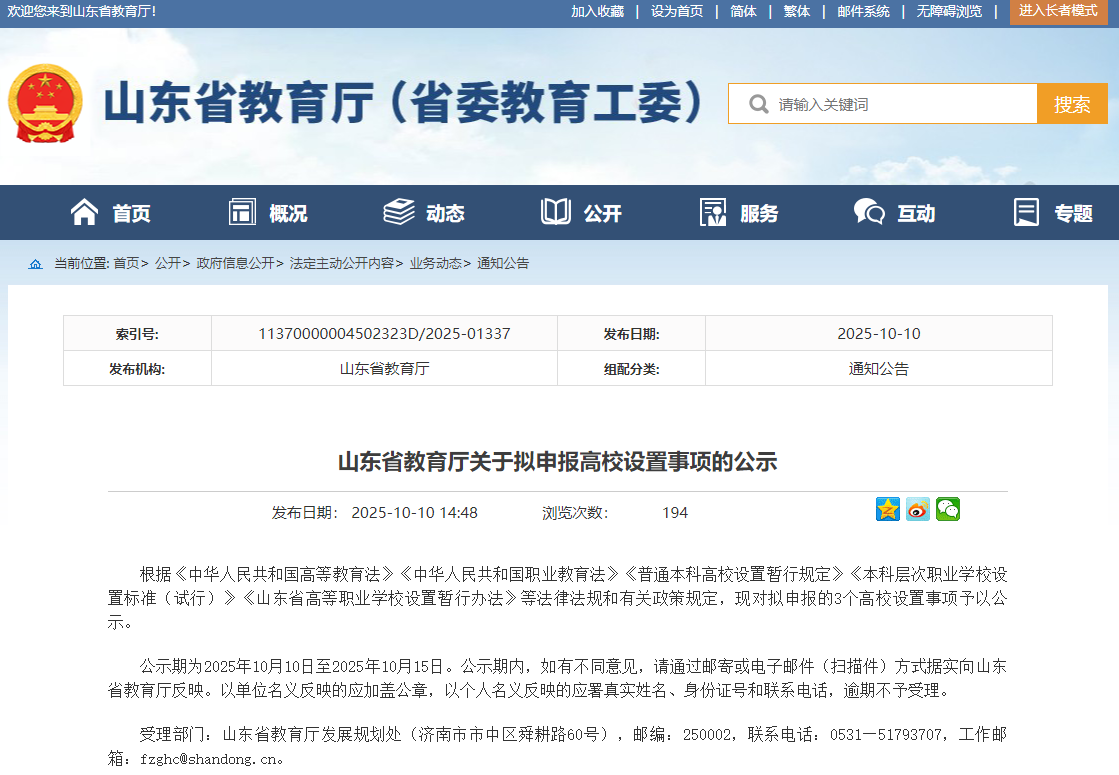
Task: Open 邮件系统 mail system link
Action: 863,11
